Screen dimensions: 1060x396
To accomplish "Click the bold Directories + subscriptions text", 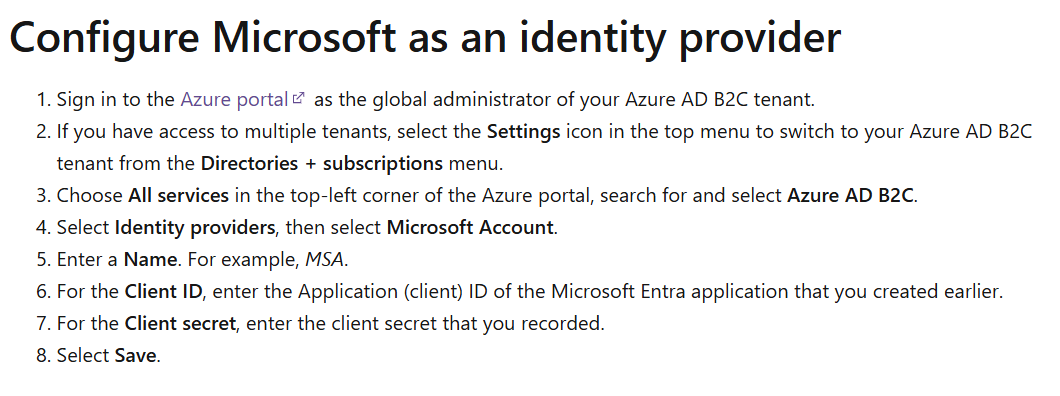I will pyautogui.click(x=322, y=163).
